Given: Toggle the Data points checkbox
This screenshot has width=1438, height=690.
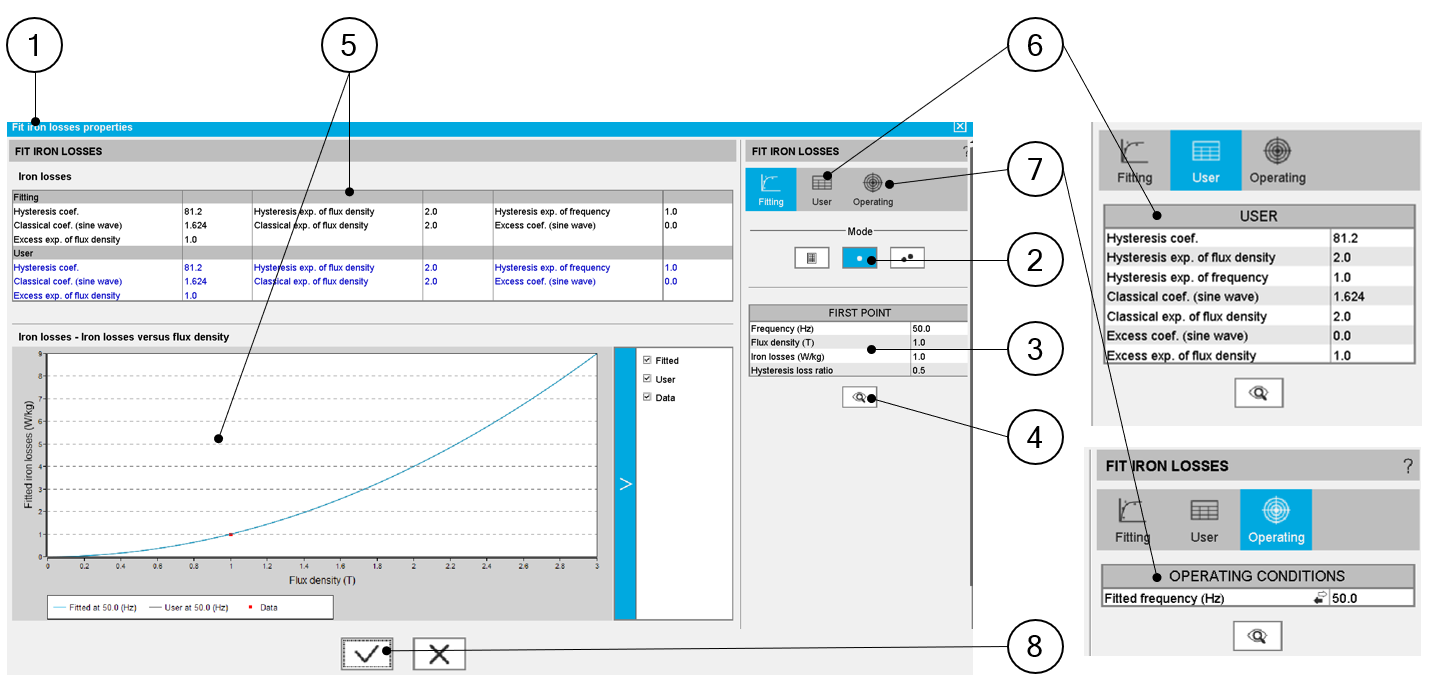Looking at the screenshot, I should pos(648,397).
